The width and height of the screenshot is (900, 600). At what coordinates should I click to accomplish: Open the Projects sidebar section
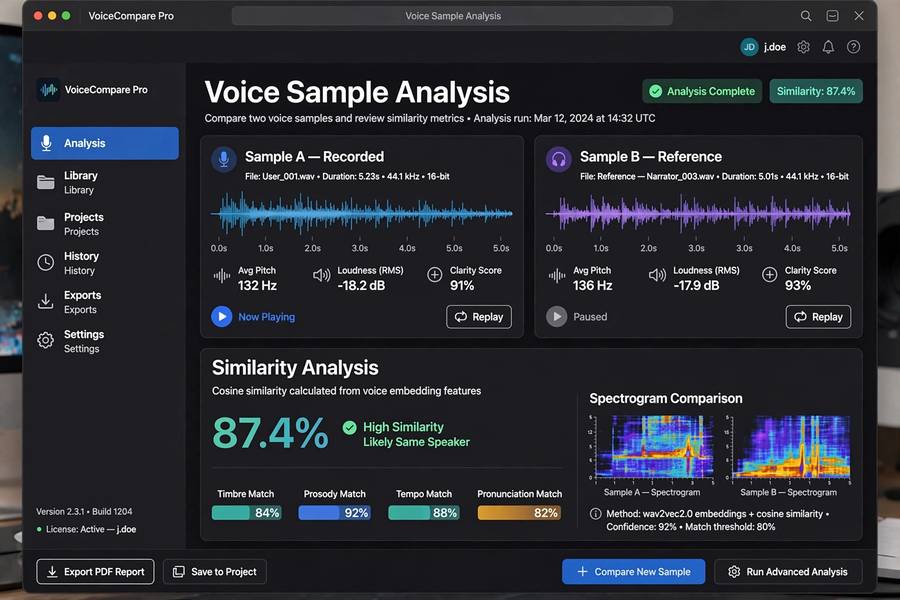105,224
